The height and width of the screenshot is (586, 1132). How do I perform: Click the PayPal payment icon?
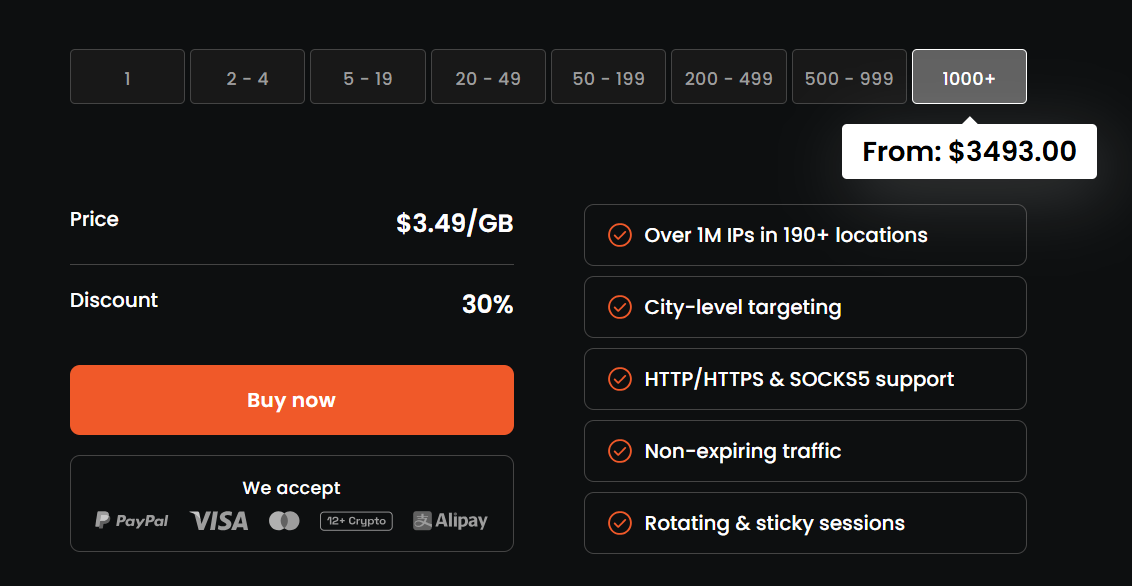click(132, 520)
